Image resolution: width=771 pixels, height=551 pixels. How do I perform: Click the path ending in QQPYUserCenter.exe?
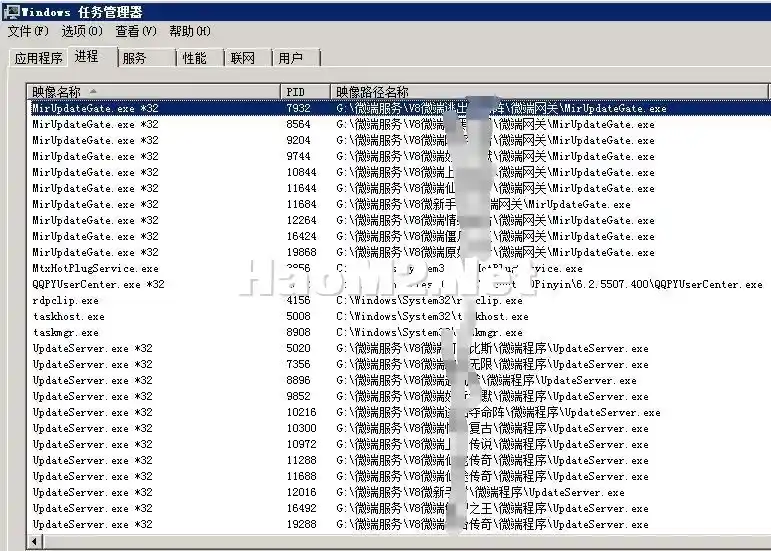[549, 284]
